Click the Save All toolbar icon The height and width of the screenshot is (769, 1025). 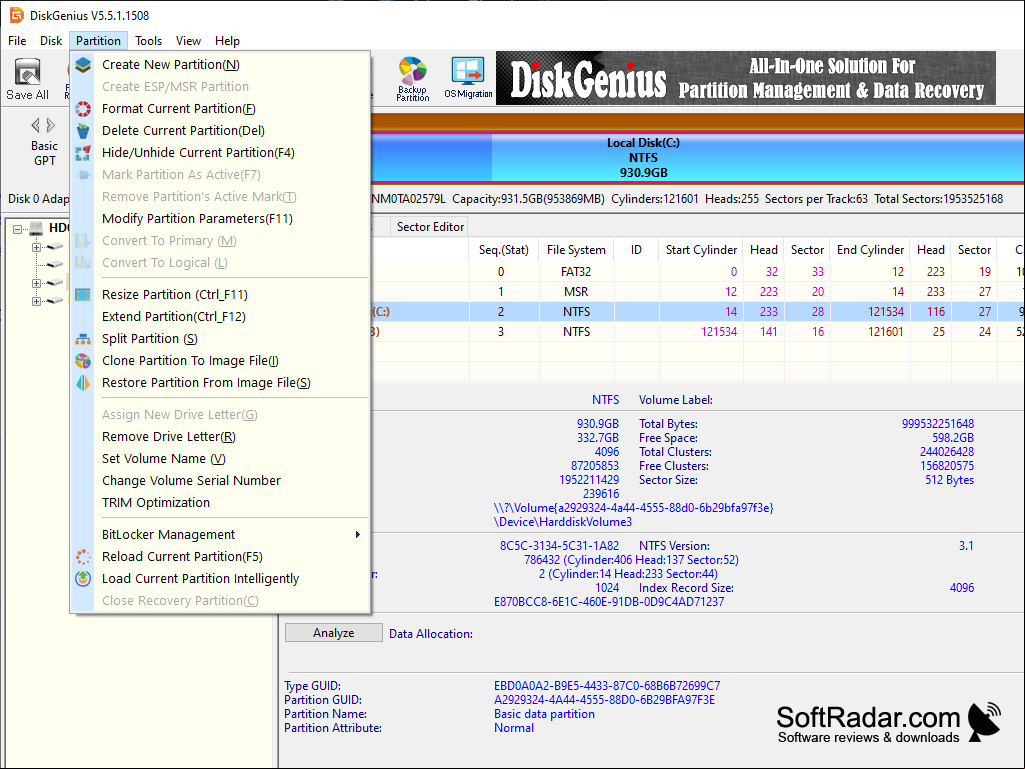(x=27, y=78)
